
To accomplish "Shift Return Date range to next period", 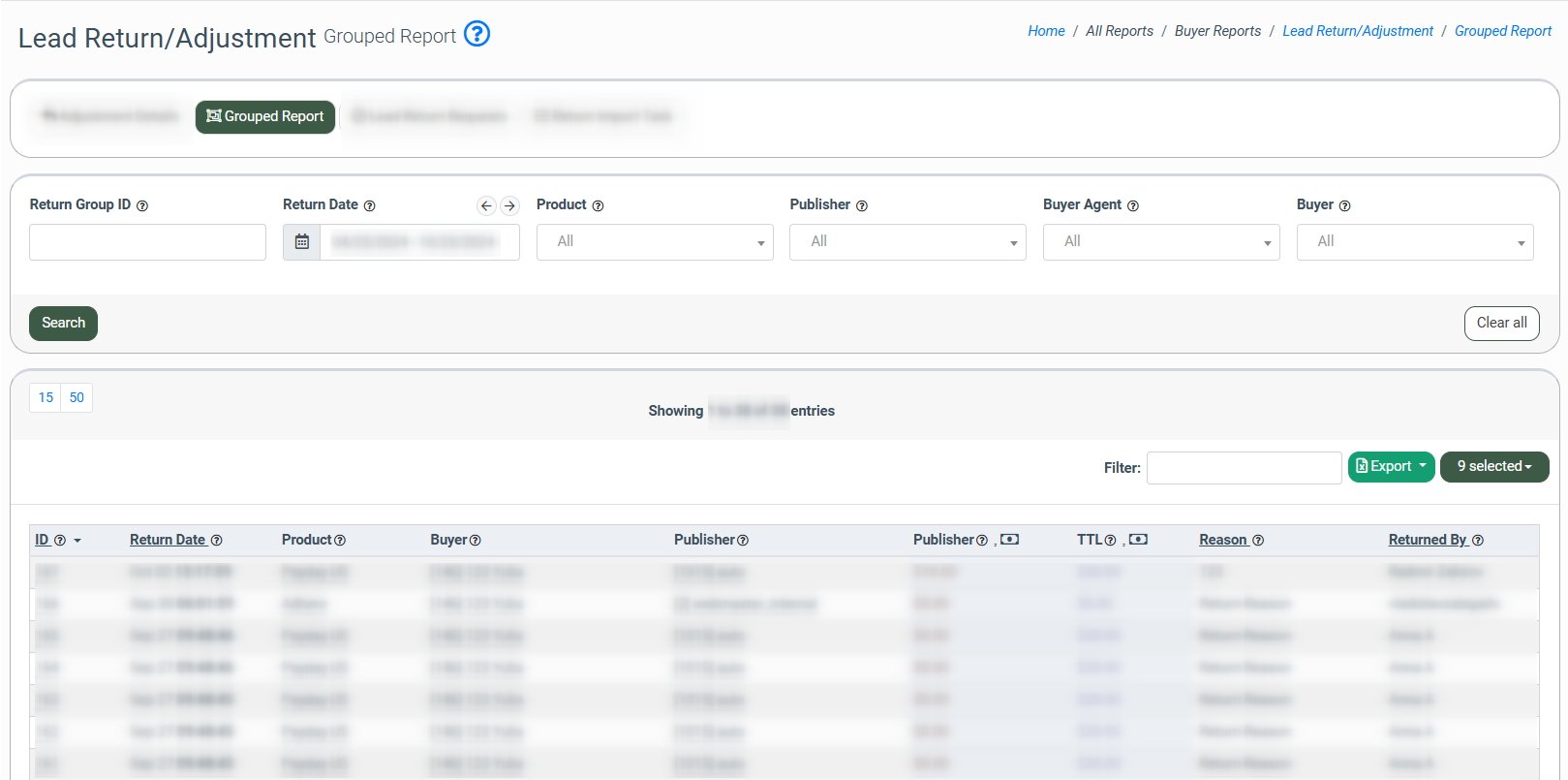I will click(x=509, y=205).
